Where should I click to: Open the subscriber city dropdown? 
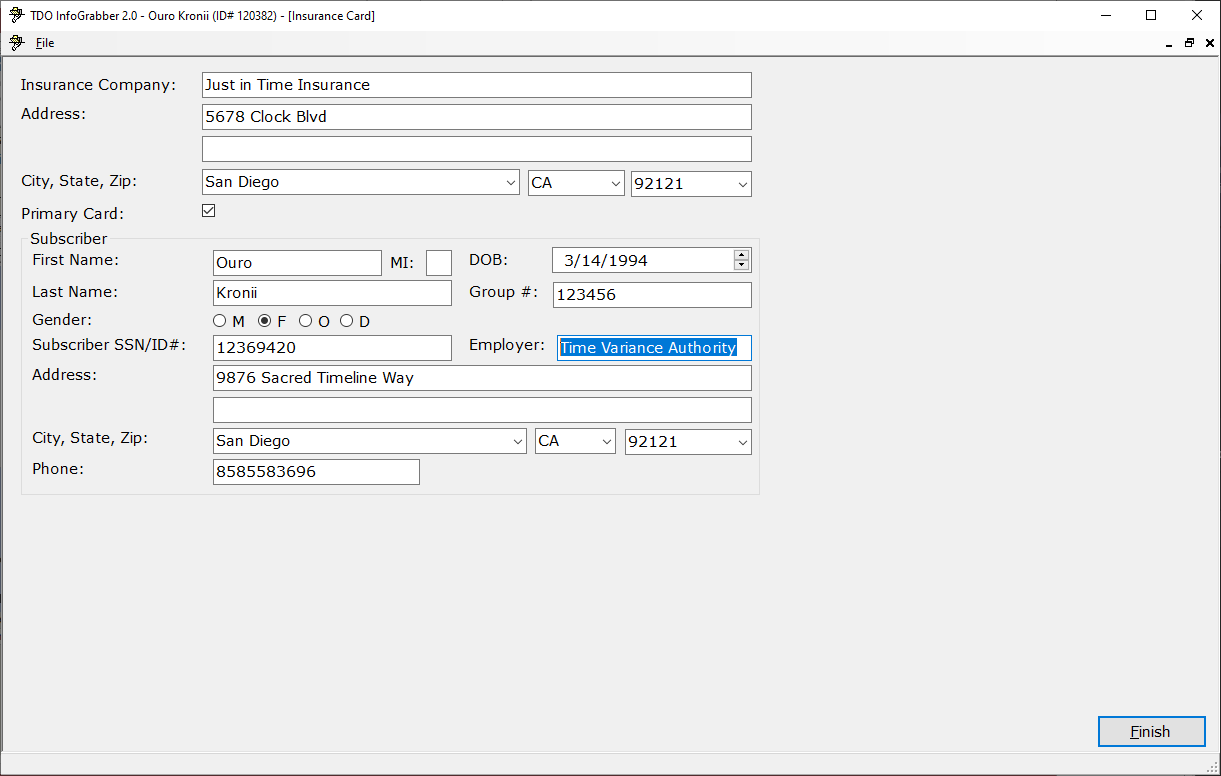517,442
